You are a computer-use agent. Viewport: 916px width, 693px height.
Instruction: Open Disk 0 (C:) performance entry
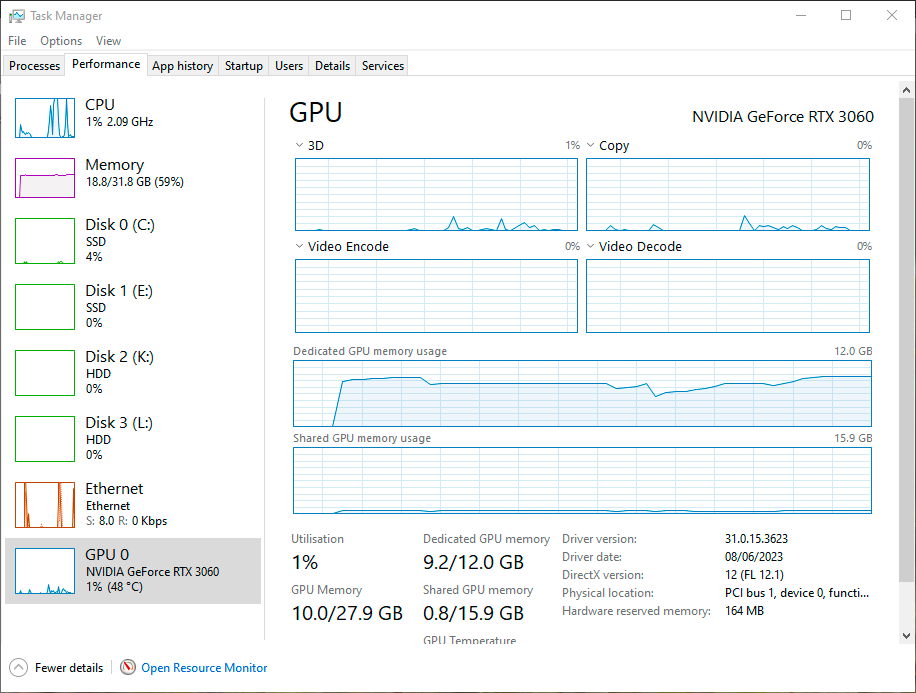[133, 241]
